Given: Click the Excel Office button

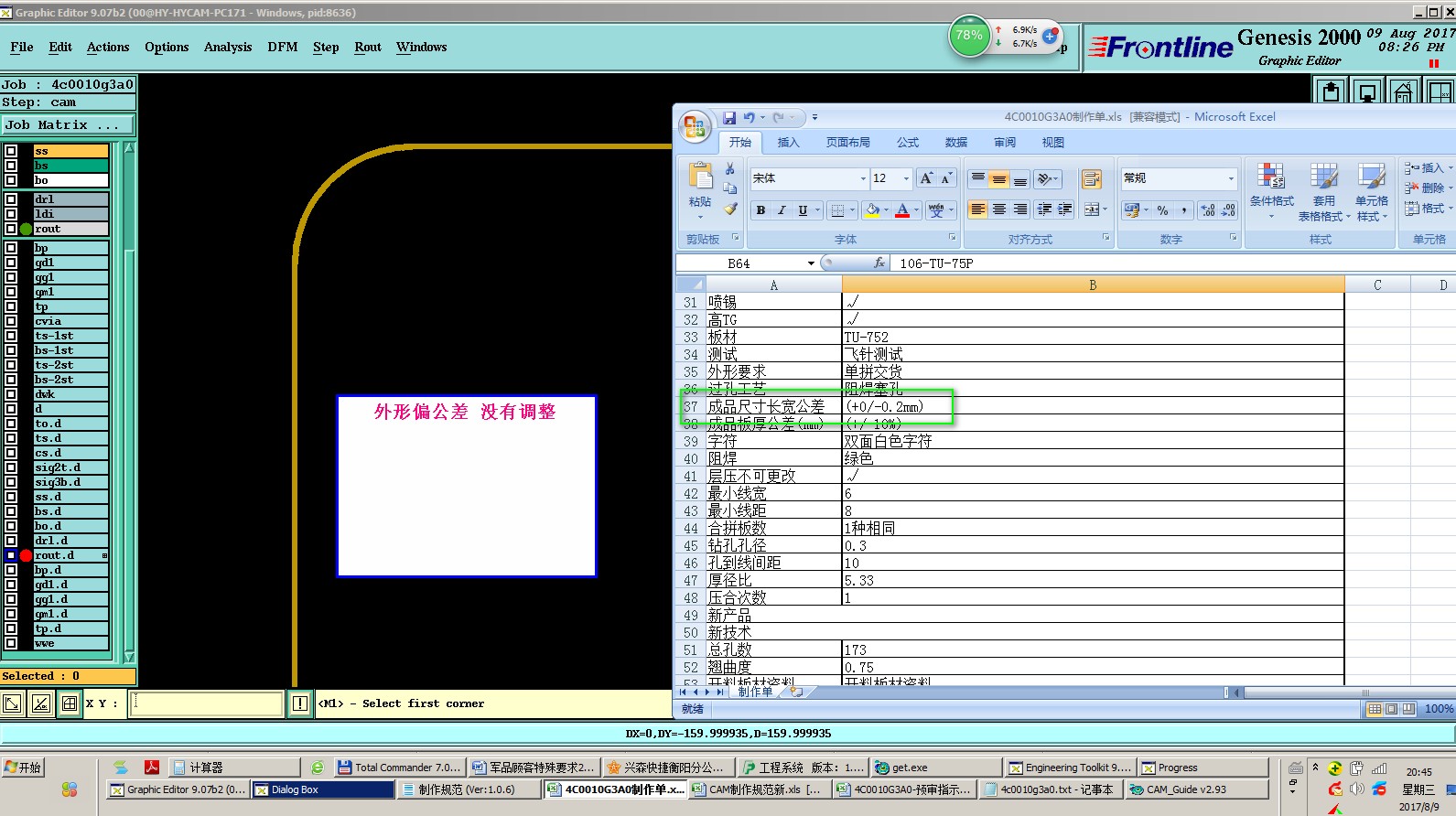Looking at the screenshot, I should (x=695, y=126).
